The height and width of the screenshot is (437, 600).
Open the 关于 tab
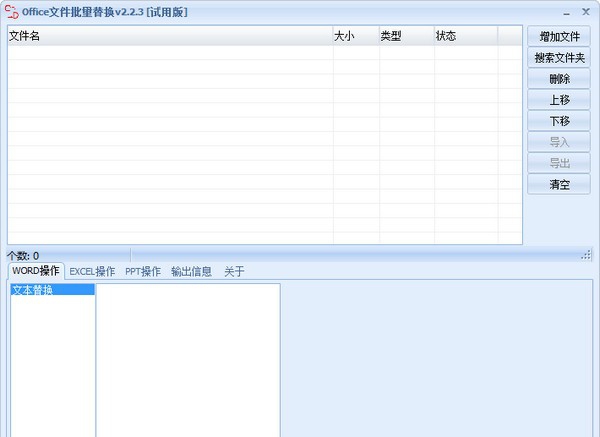234,271
